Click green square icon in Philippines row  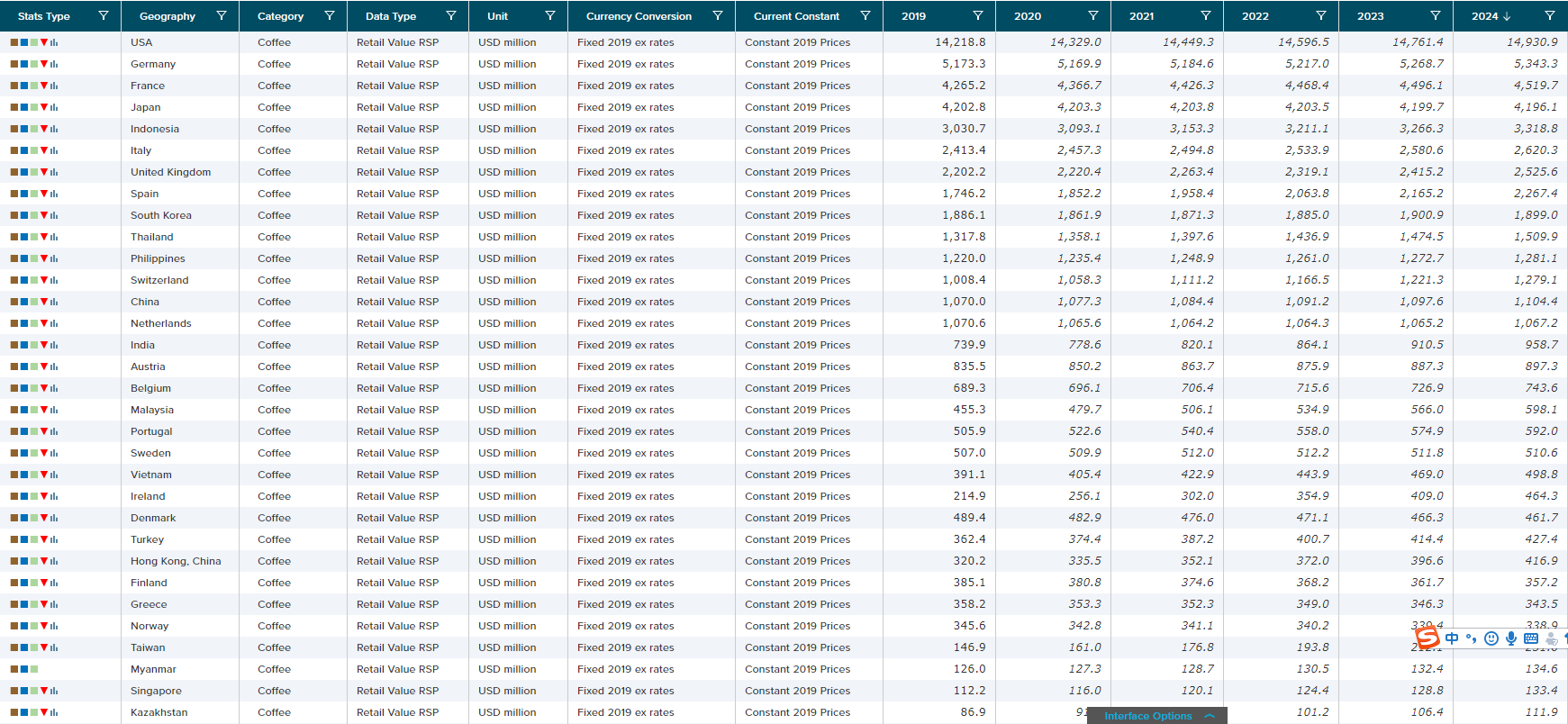tap(34, 258)
